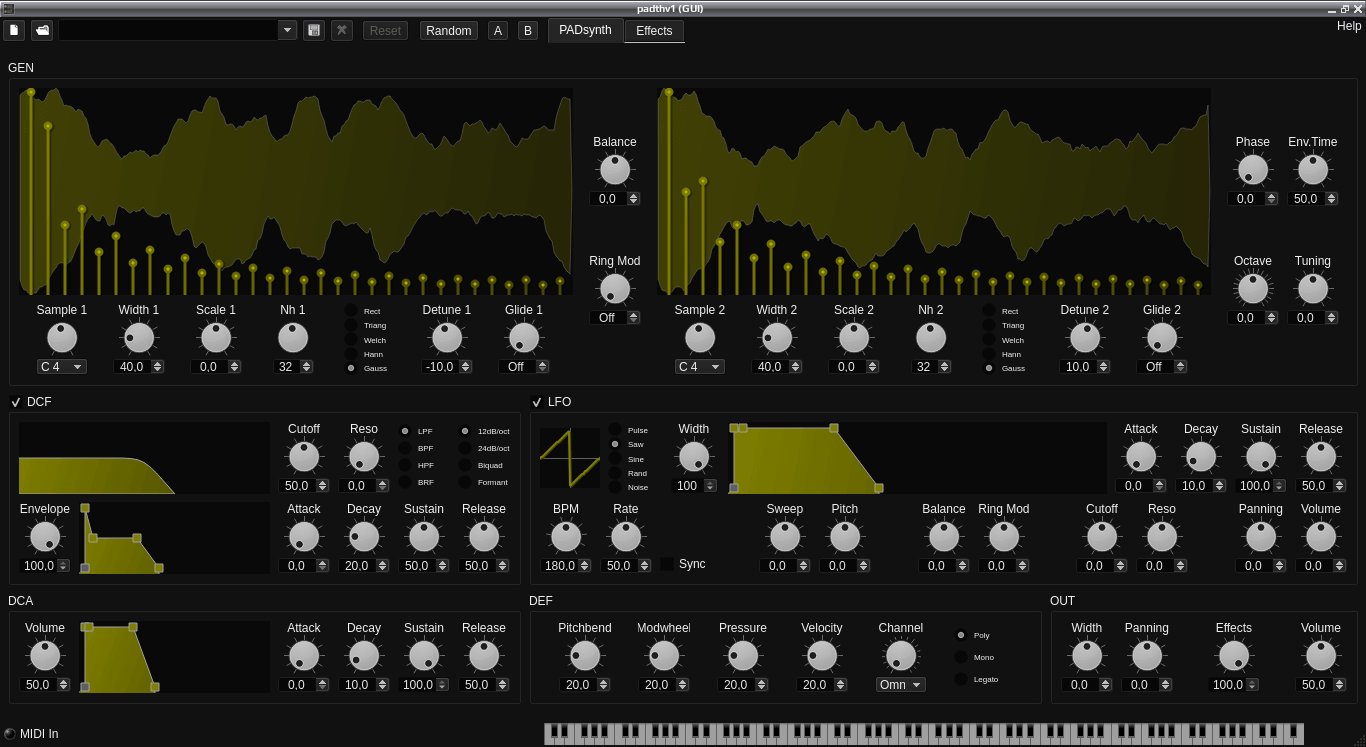Click the LFO waveform shape display
The width and height of the screenshot is (1366, 747).
(570, 458)
